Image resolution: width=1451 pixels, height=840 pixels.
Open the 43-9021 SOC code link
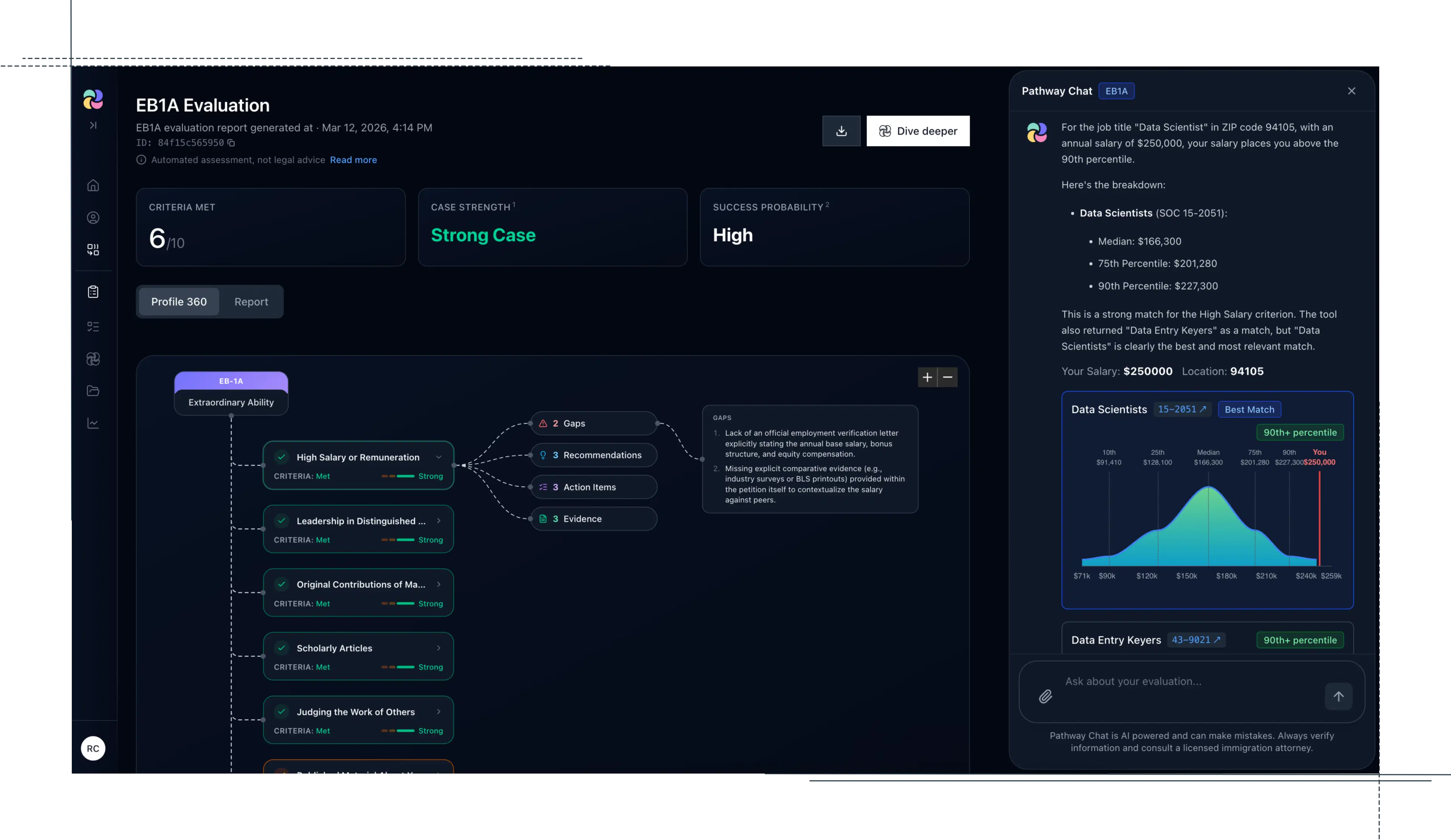[1196, 640]
